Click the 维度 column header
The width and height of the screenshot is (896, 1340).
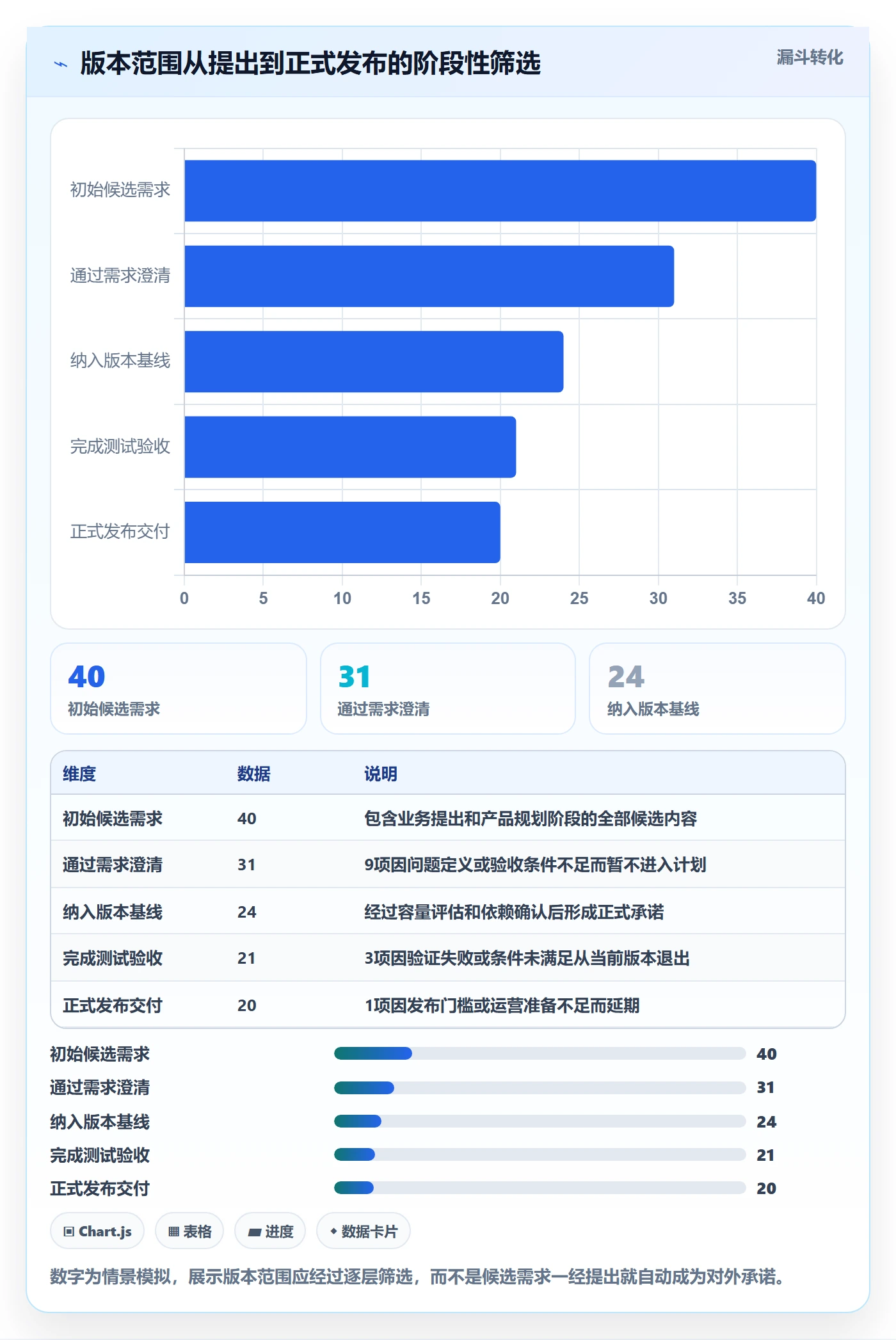click(79, 774)
